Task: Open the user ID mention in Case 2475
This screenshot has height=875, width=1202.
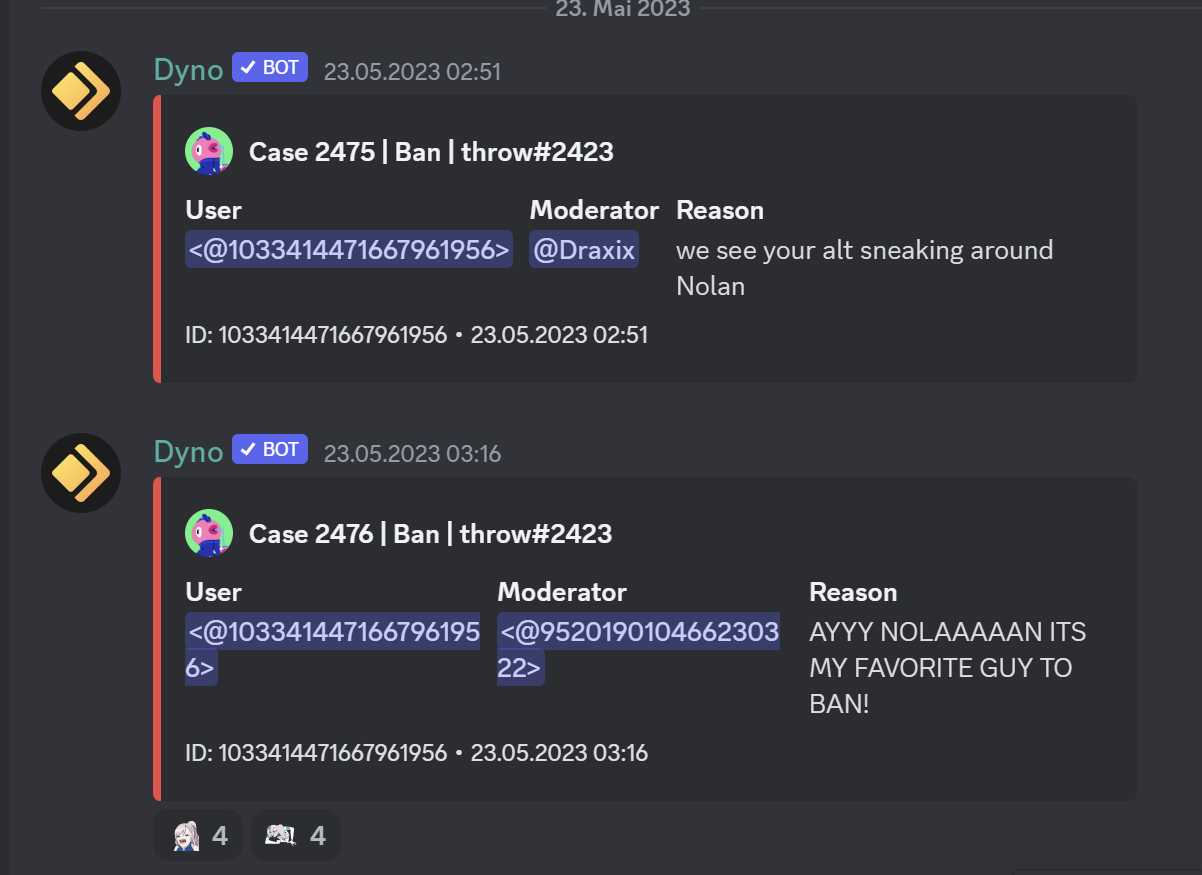Action: tap(349, 250)
